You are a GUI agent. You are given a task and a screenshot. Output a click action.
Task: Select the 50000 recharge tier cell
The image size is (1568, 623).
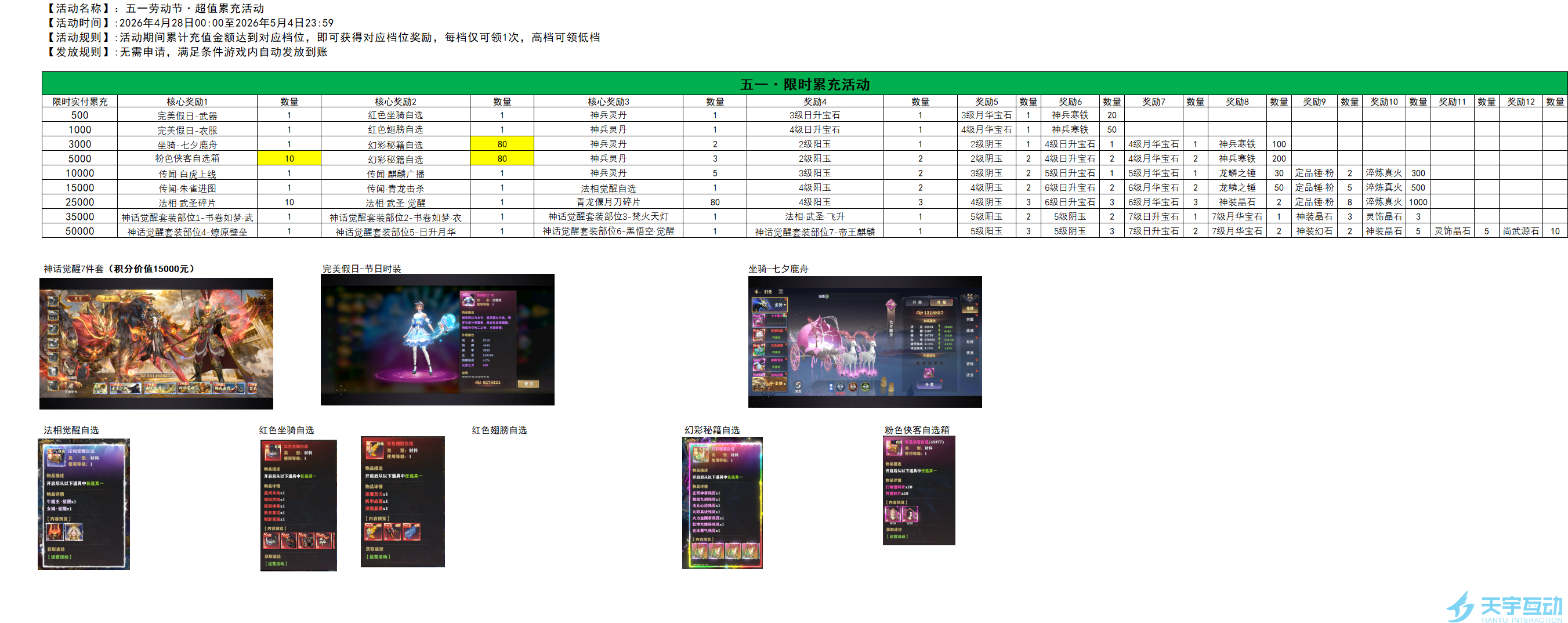[79, 231]
